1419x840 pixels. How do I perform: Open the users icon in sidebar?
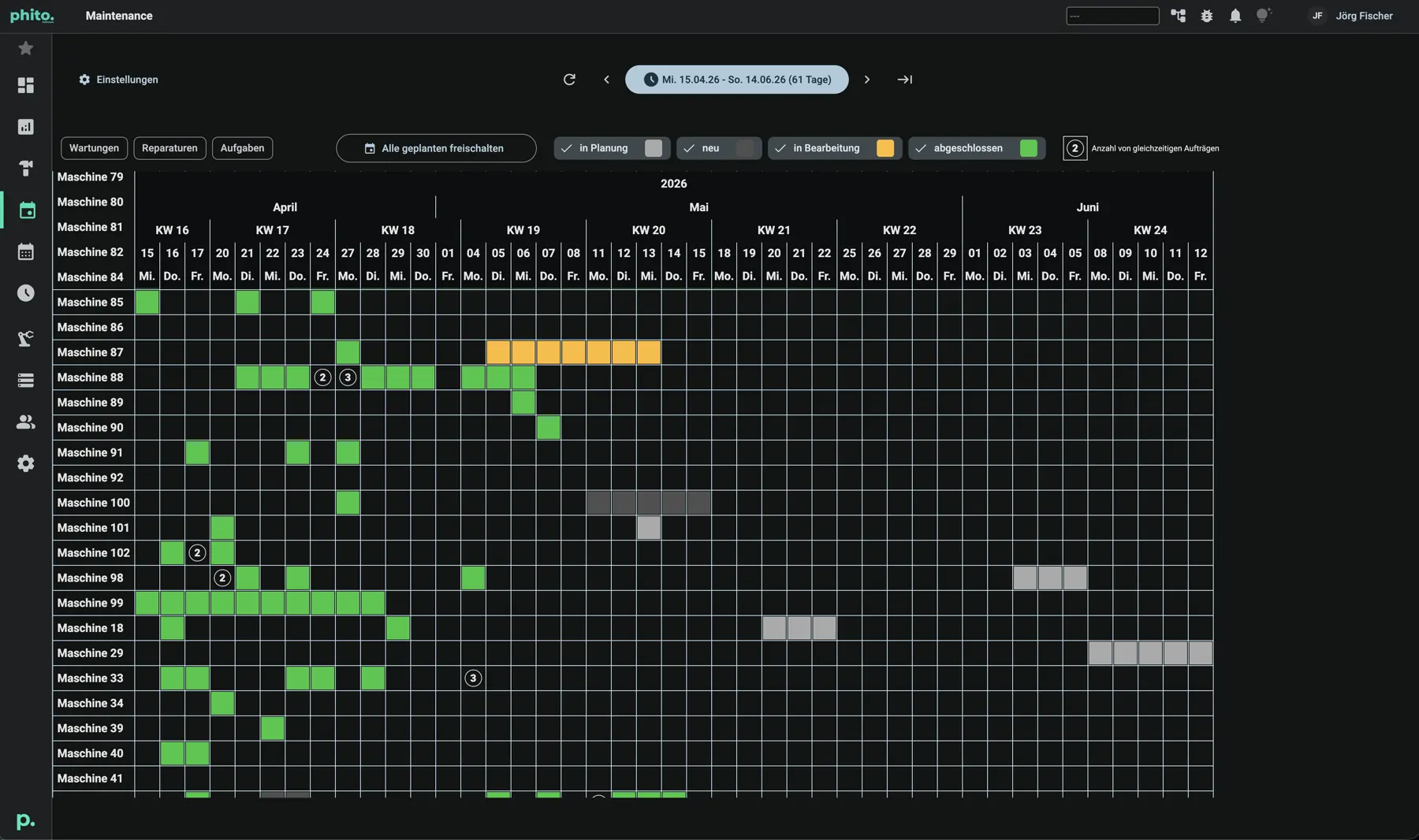pos(26,422)
